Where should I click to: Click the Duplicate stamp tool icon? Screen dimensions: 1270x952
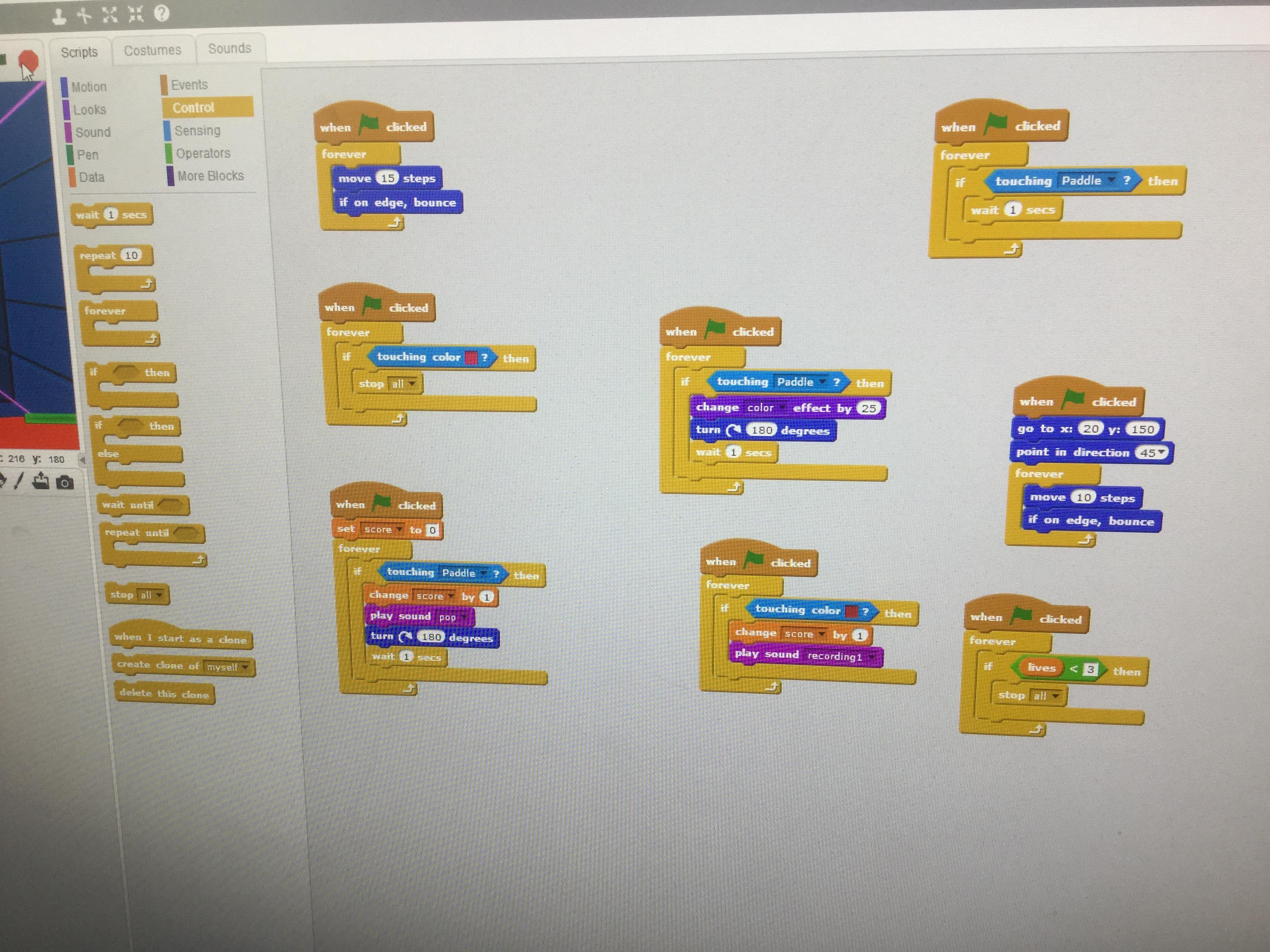point(59,16)
